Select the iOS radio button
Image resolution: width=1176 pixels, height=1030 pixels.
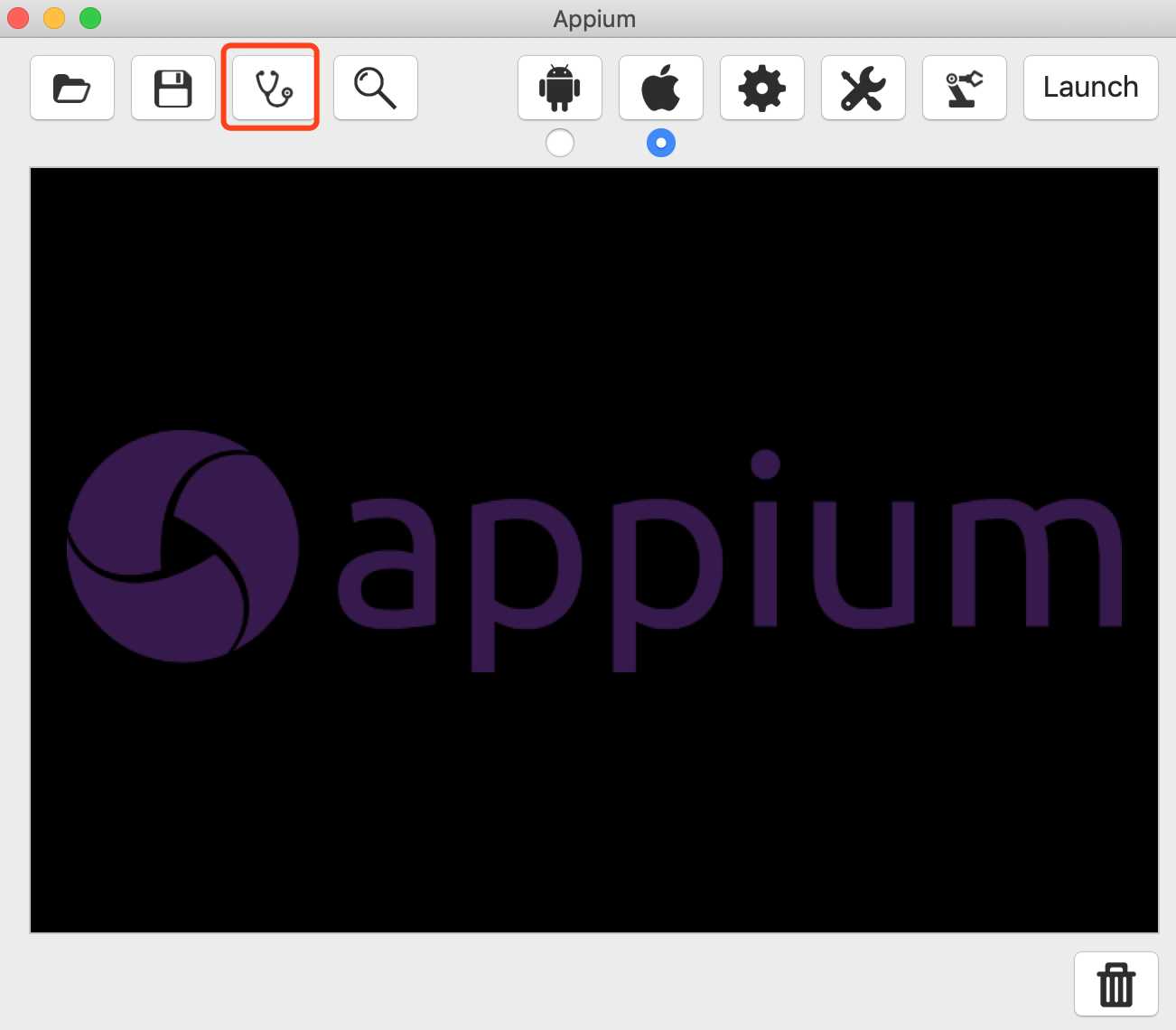tap(661, 143)
